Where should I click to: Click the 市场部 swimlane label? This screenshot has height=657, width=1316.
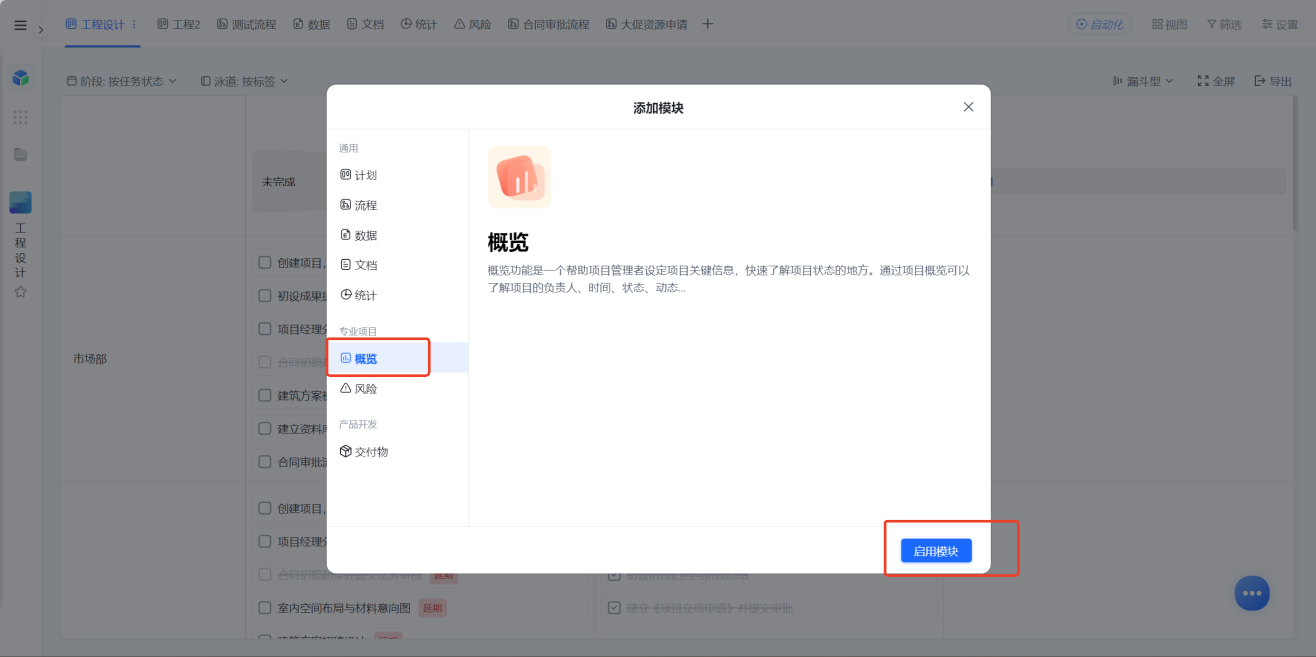(x=90, y=359)
